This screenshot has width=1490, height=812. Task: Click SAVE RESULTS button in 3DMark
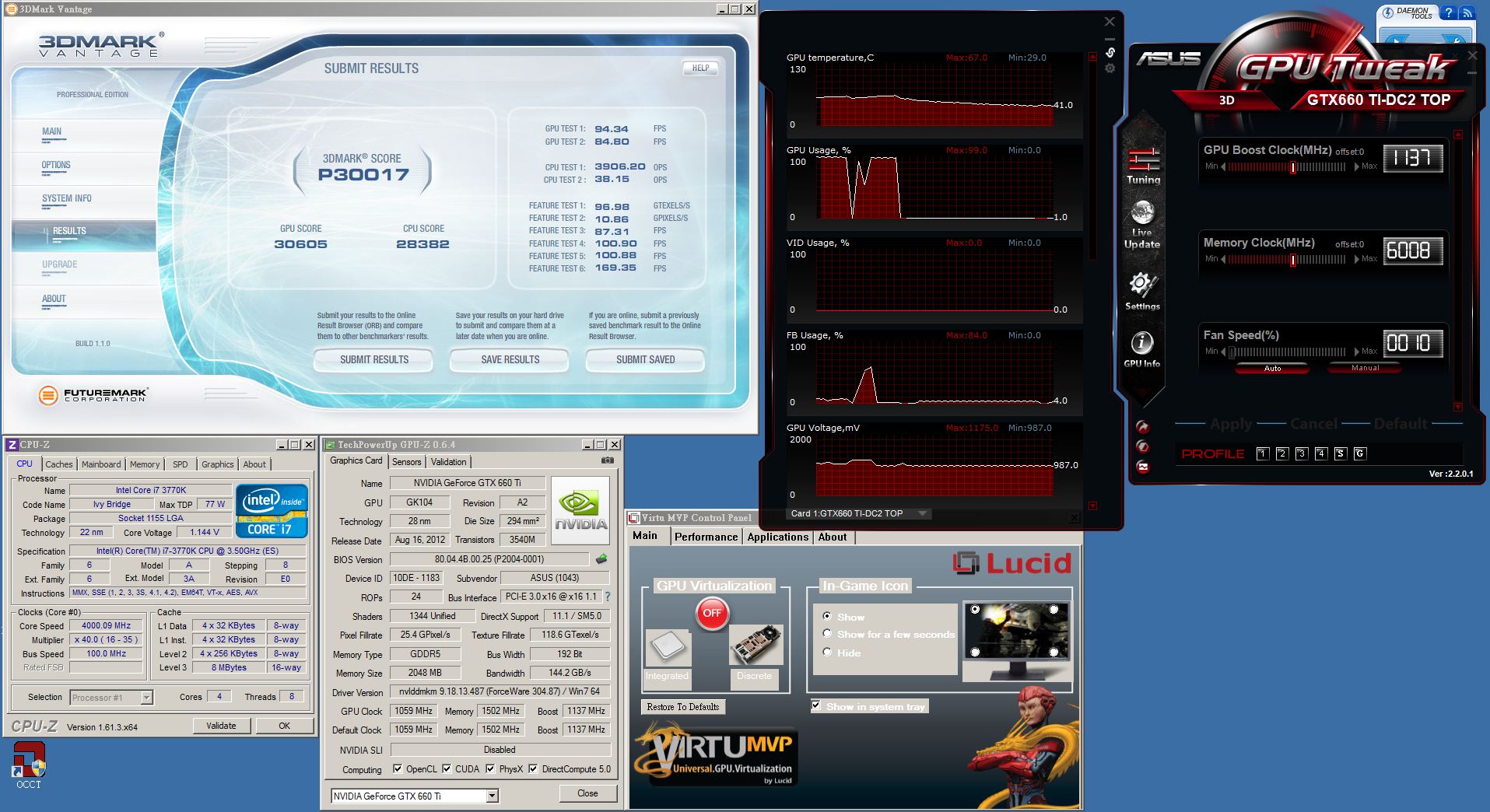[x=510, y=359]
